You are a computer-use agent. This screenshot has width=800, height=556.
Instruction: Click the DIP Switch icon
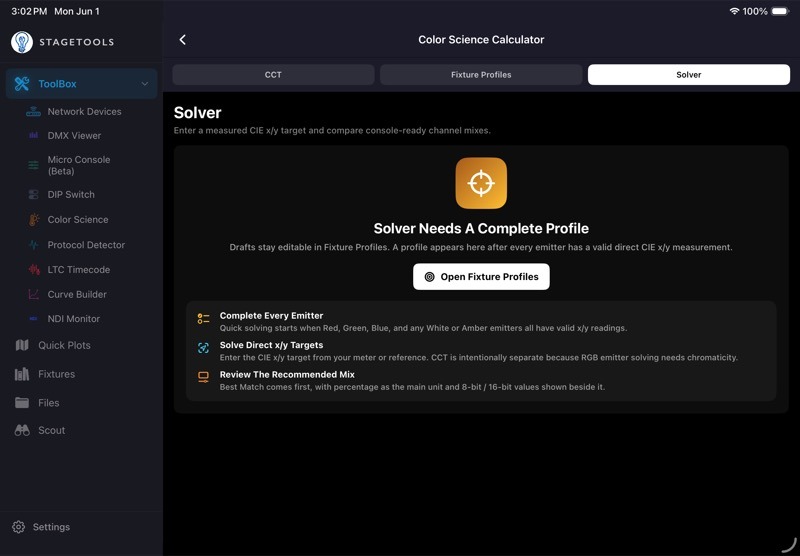coord(33,194)
